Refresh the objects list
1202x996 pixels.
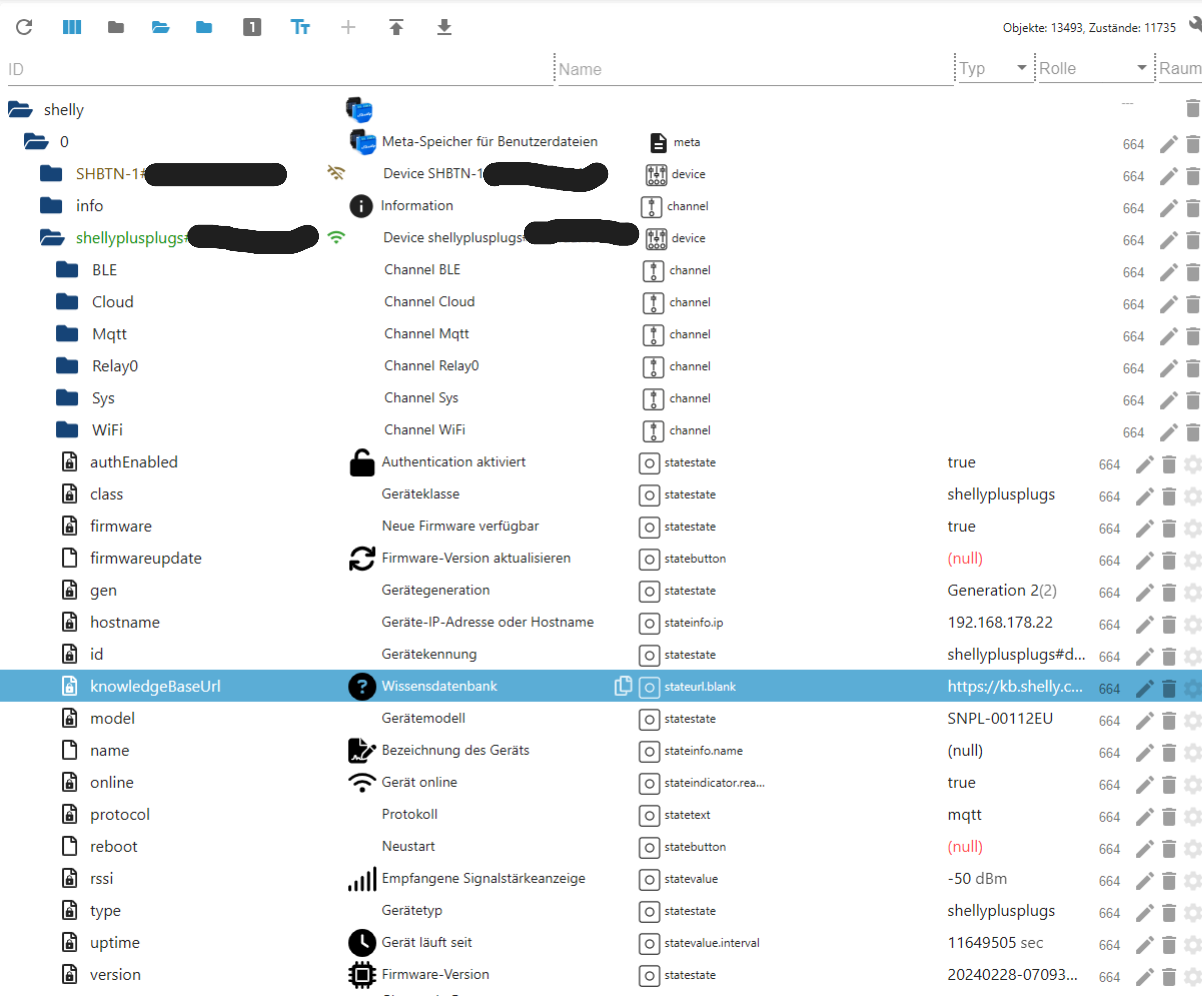coord(24,27)
